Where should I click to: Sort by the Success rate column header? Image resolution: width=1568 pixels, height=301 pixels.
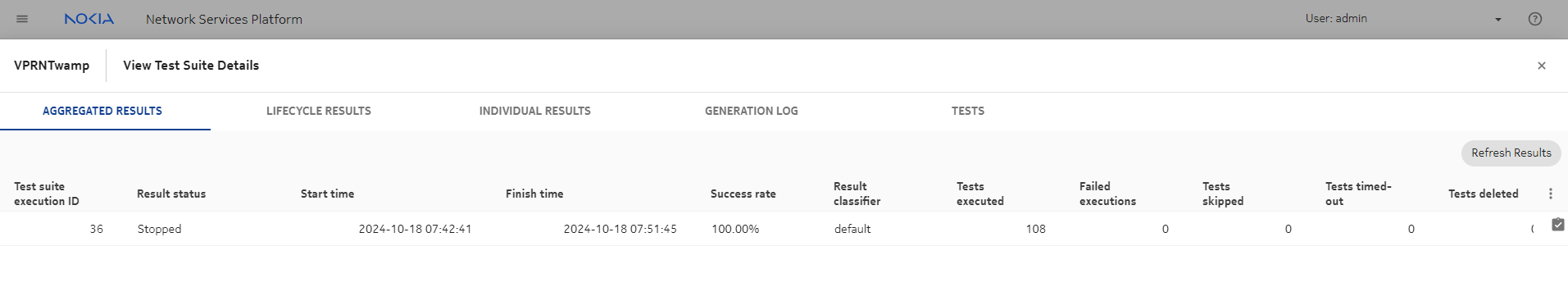coord(743,194)
